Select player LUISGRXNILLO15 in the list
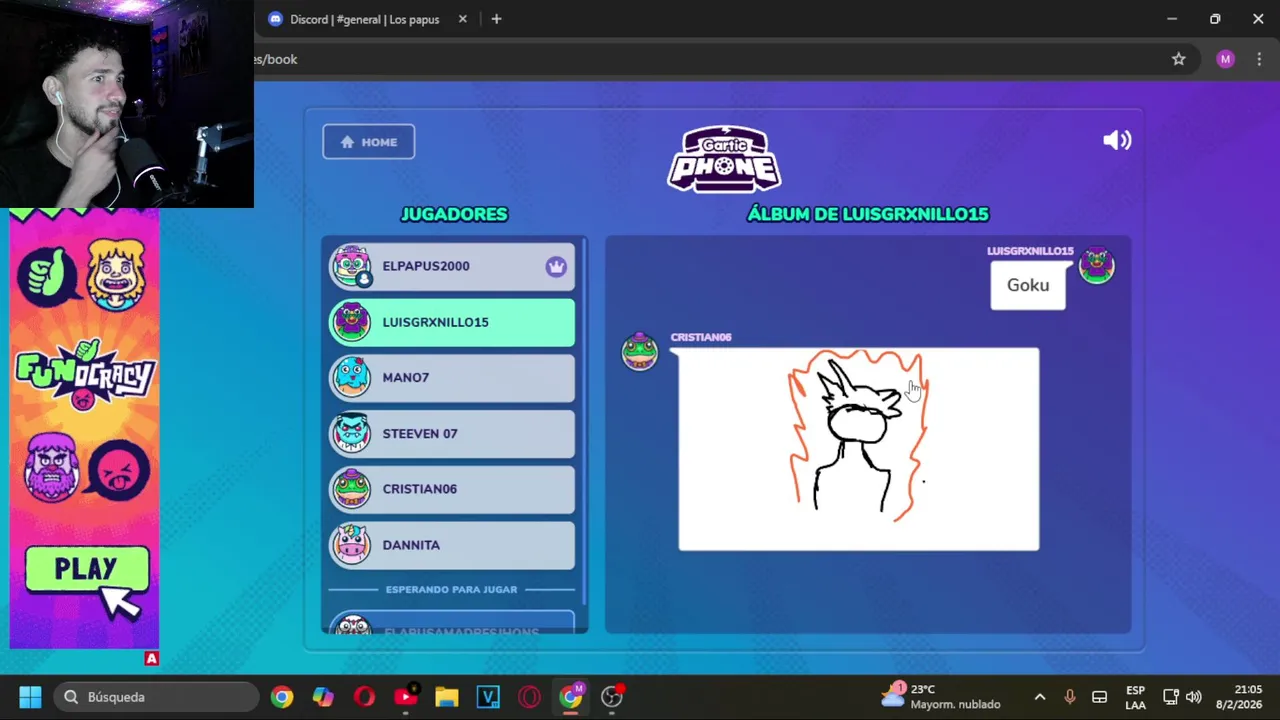Screen dimensions: 1280x720 coord(453,322)
